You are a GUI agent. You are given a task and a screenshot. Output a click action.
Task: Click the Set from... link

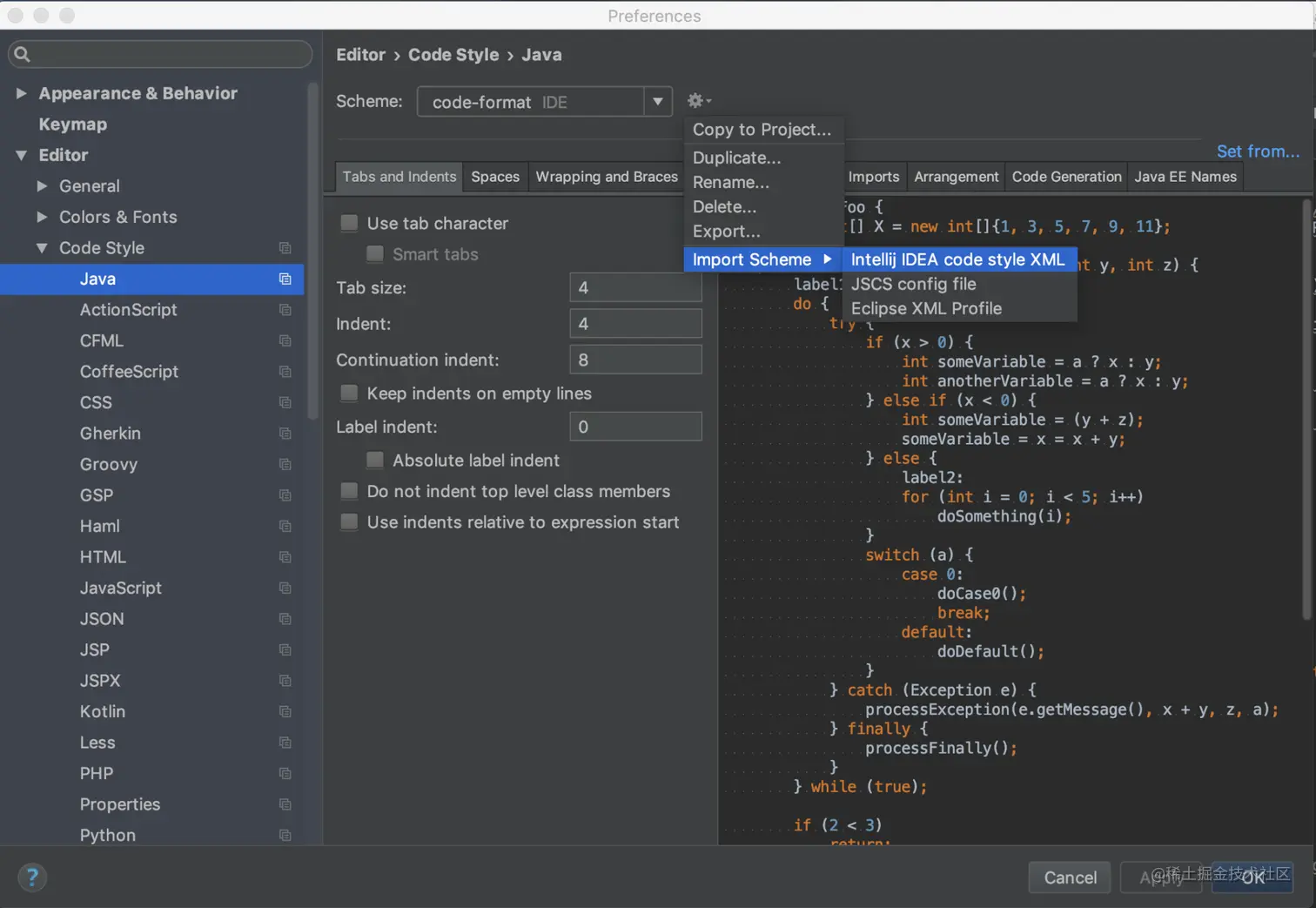click(x=1258, y=151)
